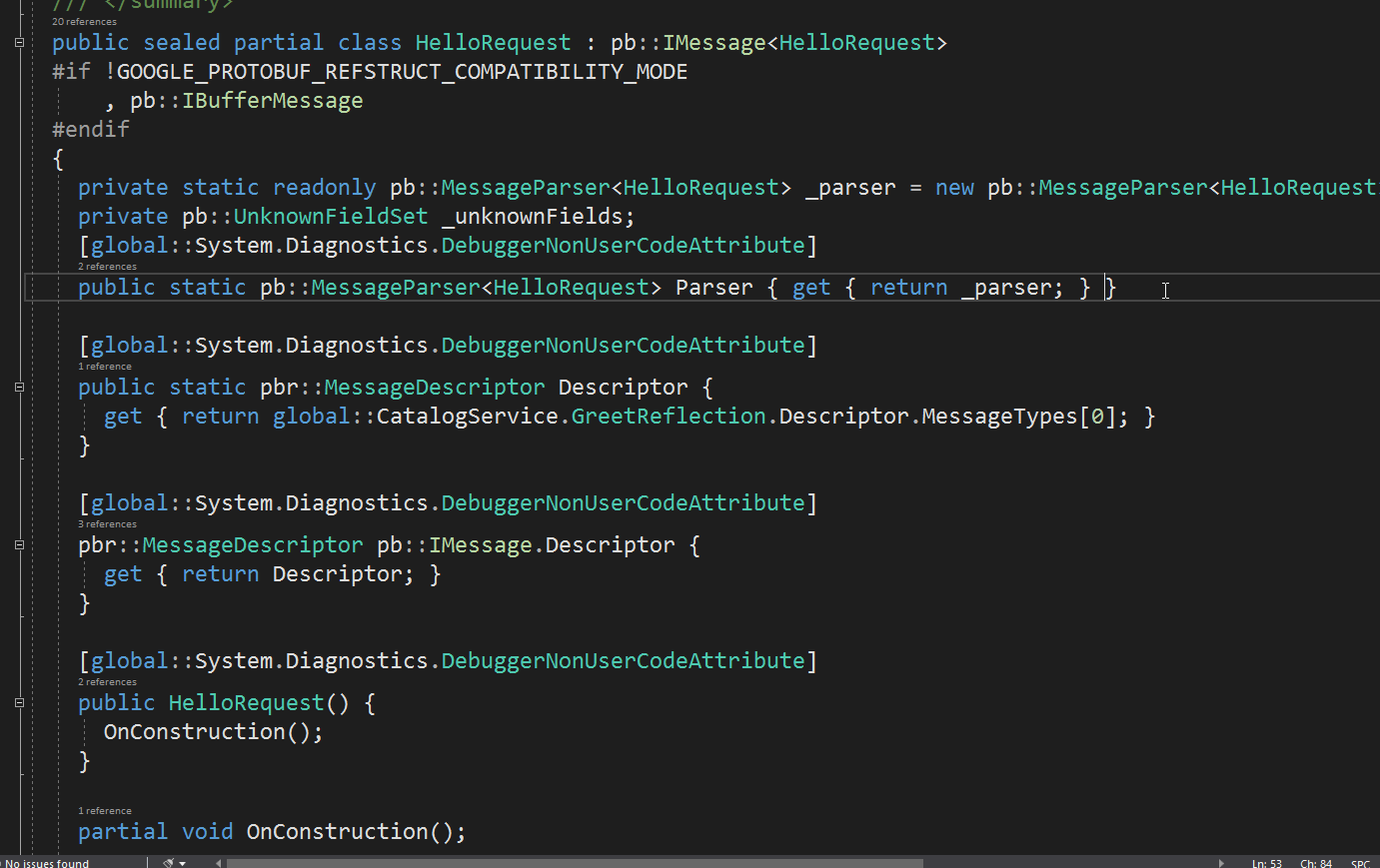Click the Run Code Cleanup broom icon
This screenshot has width=1380, height=868.
(170, 862)
